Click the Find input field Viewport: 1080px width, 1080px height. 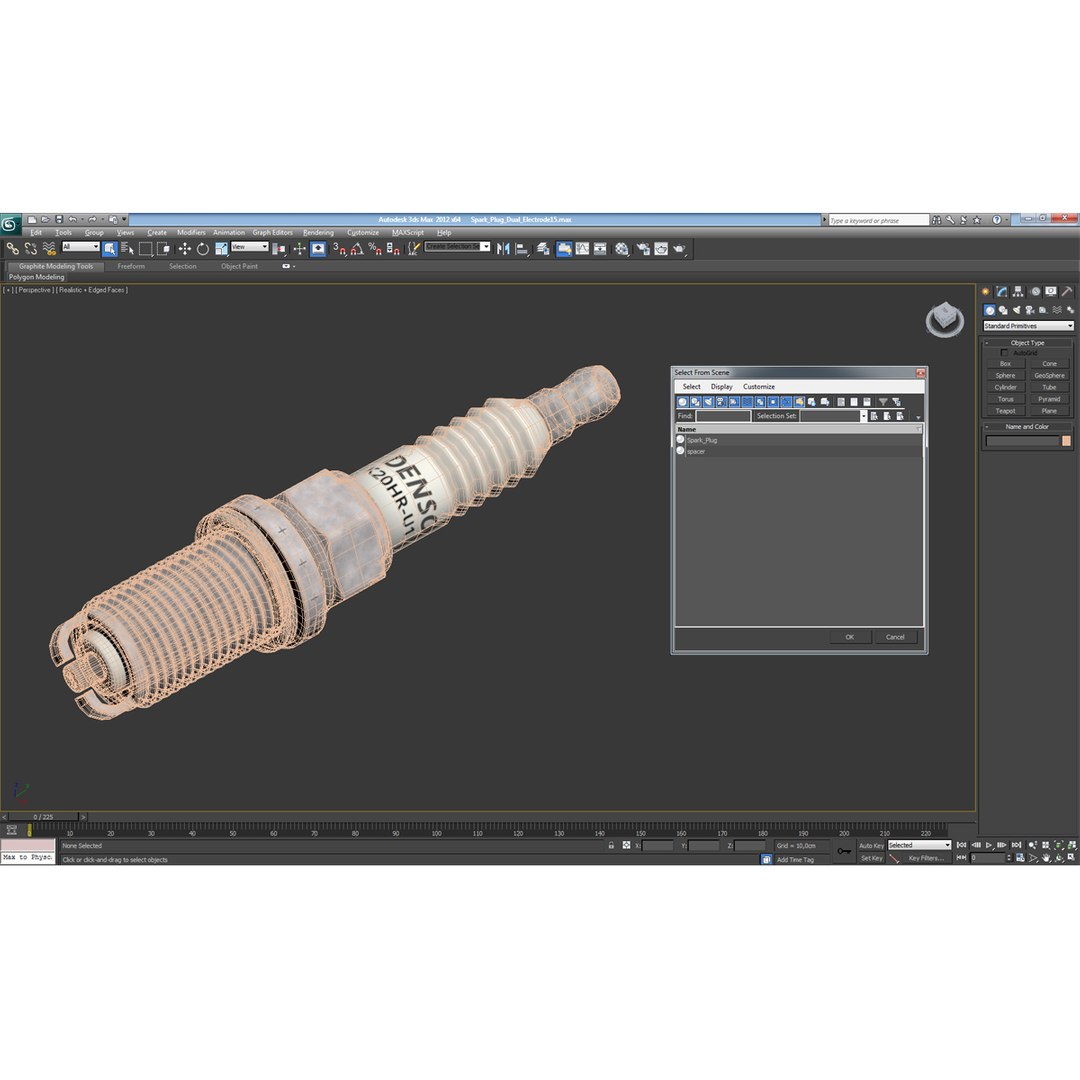pyautogui.click(x=723, y=416)
